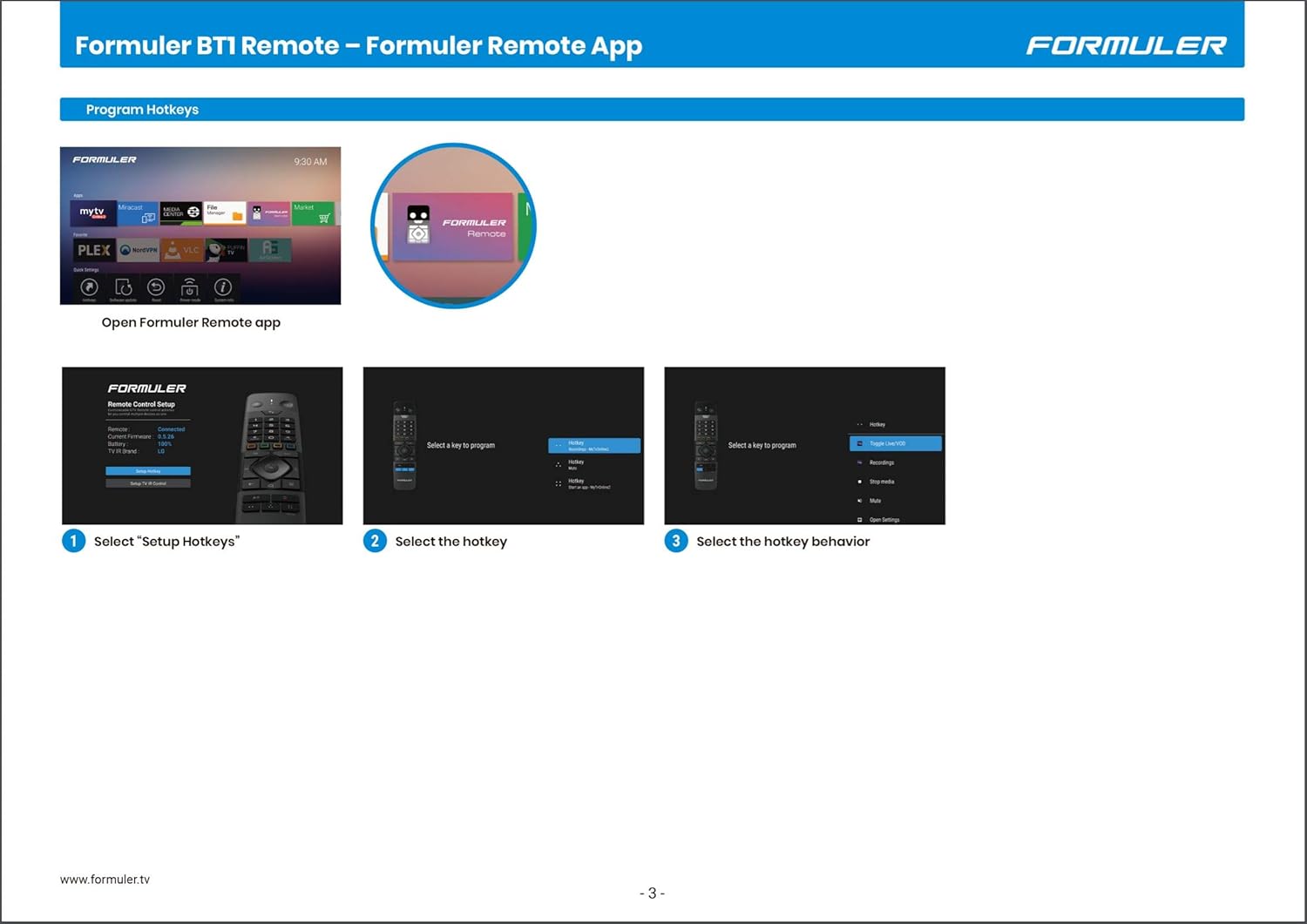The width and height of the screenshot is (1307, 924).
Task: Launch the VLC favorite tile
Action: pos(182,250)
